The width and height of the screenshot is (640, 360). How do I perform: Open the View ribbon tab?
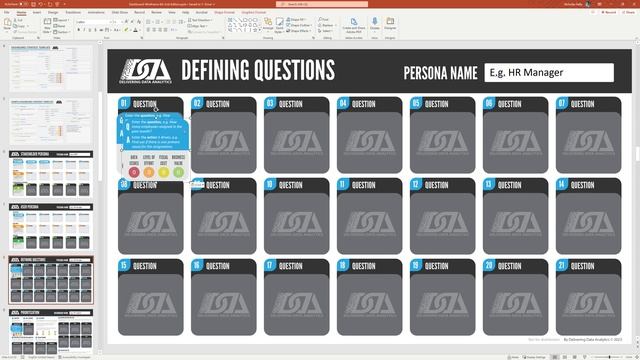point(172,12)
